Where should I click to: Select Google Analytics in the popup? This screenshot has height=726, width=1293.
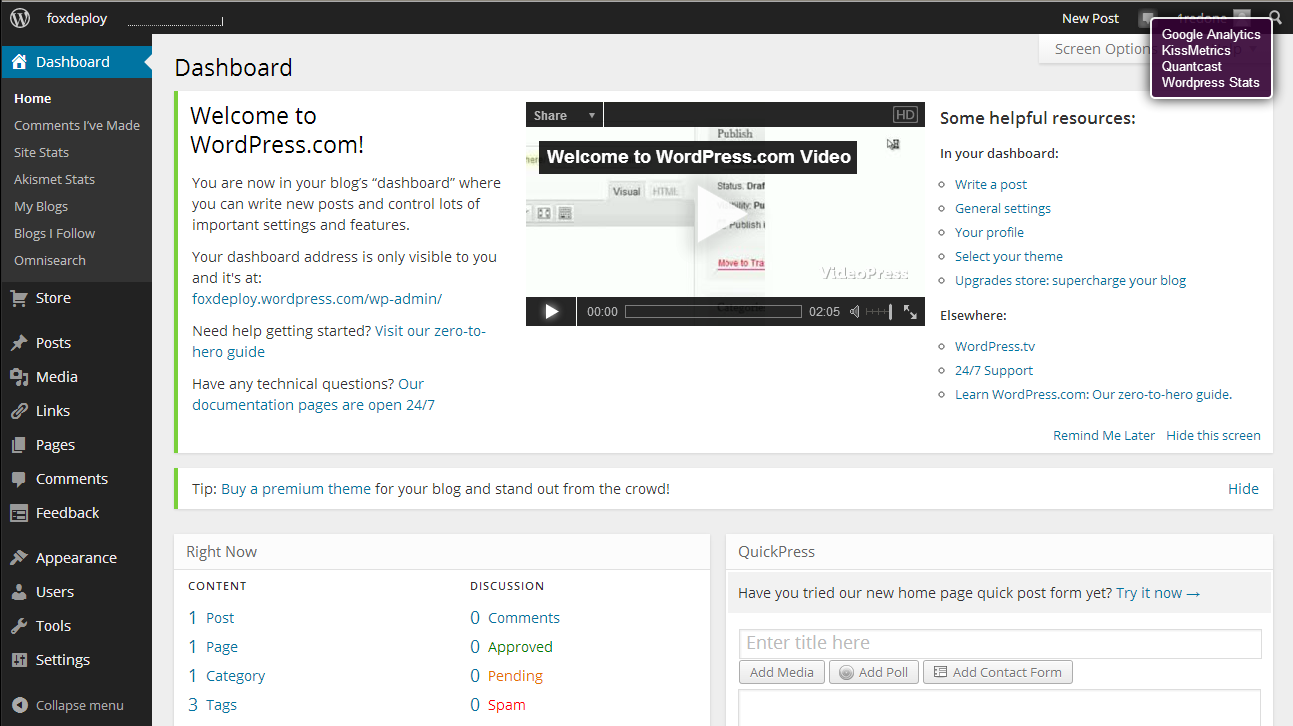(1211, 34)
